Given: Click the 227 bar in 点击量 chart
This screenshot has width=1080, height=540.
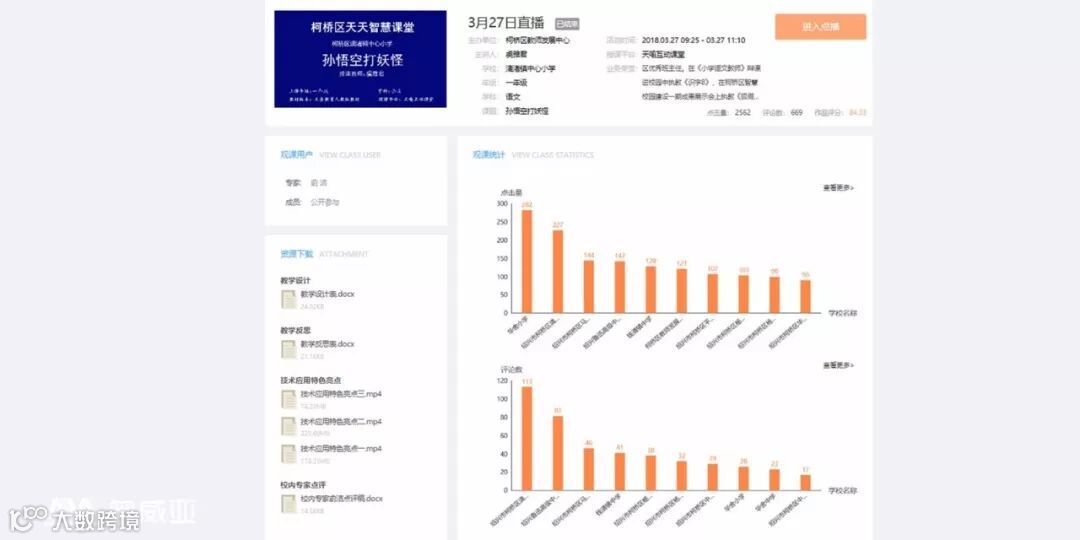Looking at the screenshot, I should pyautogui.click(x=558, y=271).
